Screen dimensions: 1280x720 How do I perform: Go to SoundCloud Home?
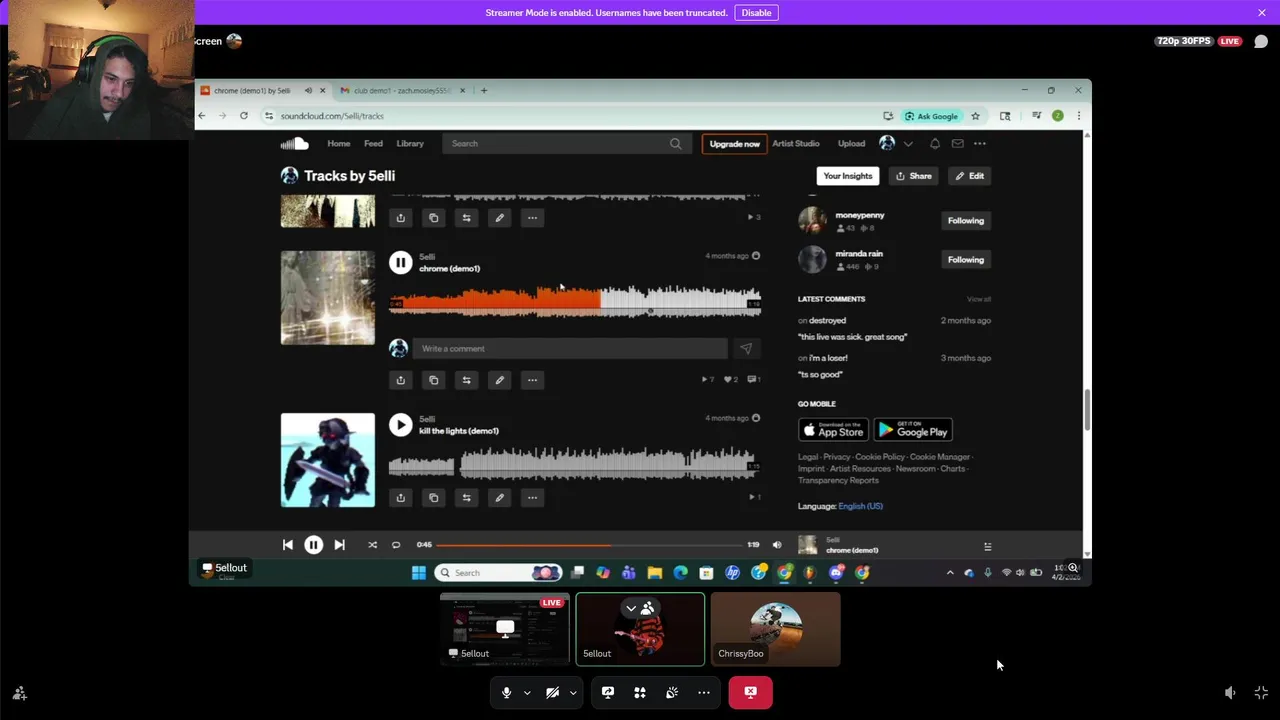click(x=339, y=144)
